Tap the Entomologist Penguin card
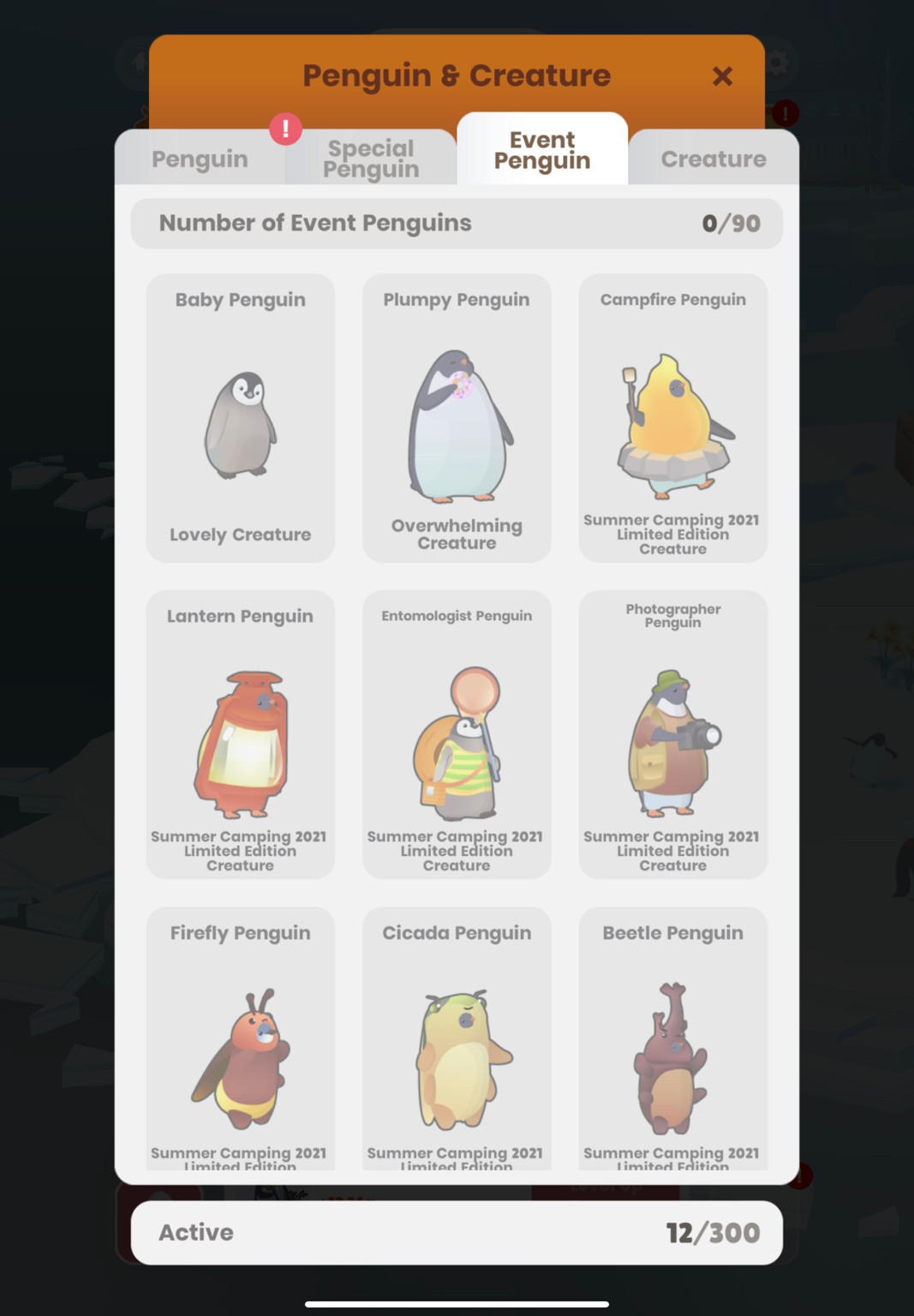This screenshot has width=914, height=1316. [457, 734]
